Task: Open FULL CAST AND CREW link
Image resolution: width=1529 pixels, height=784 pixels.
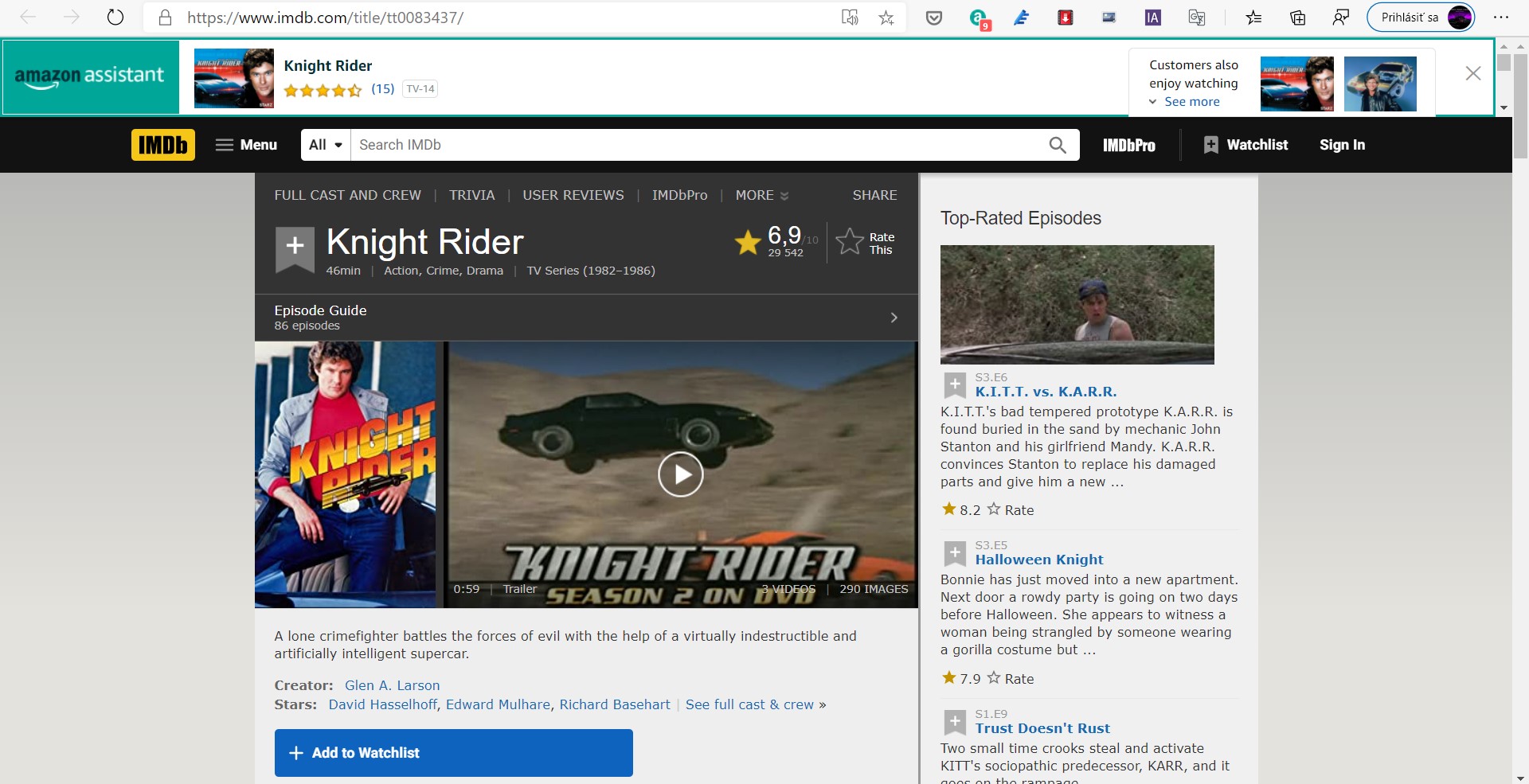Action: click(347, 195)
